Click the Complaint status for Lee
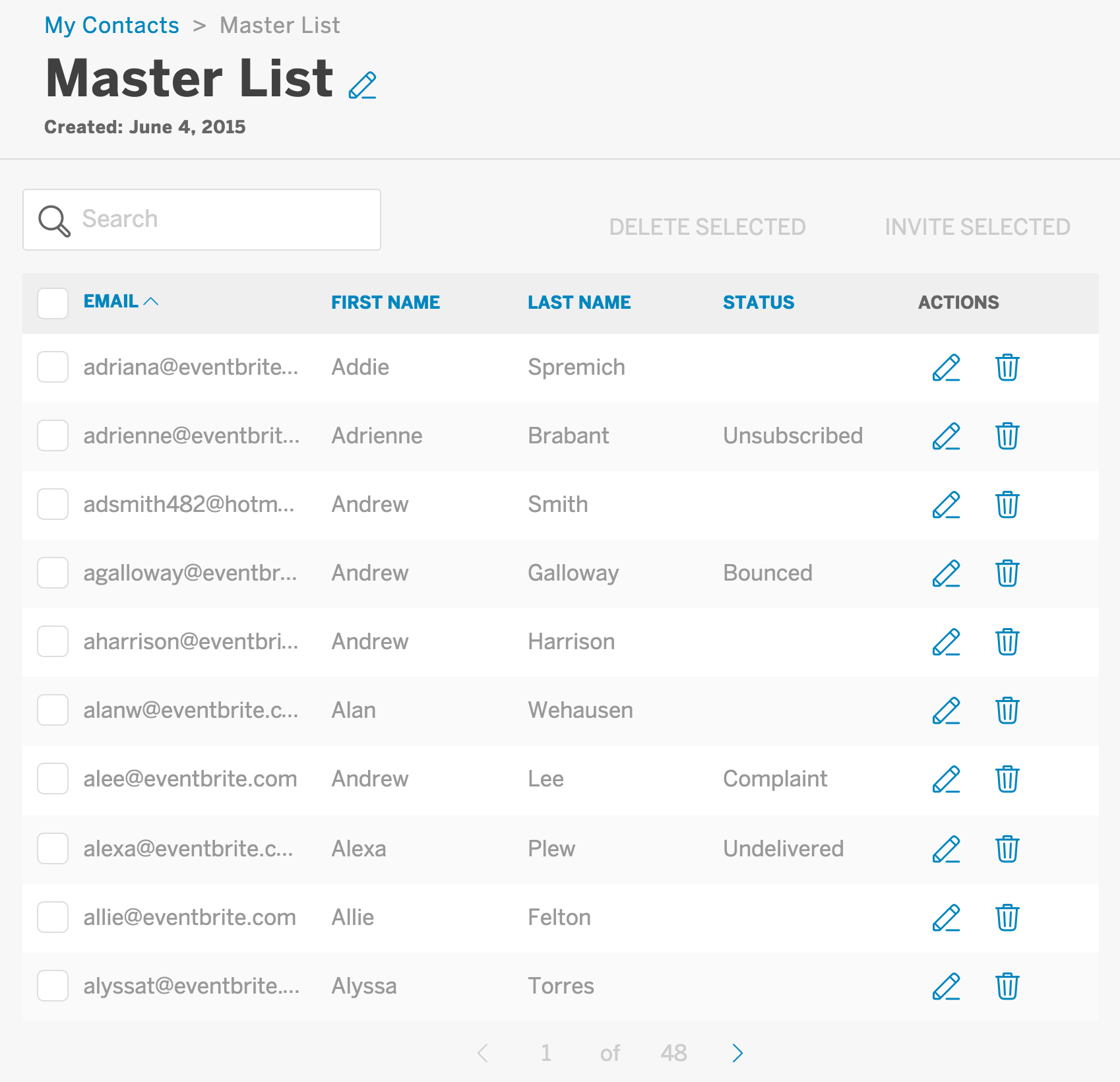This screenshot has width=1120, height=1082. [x=775, y=779]
